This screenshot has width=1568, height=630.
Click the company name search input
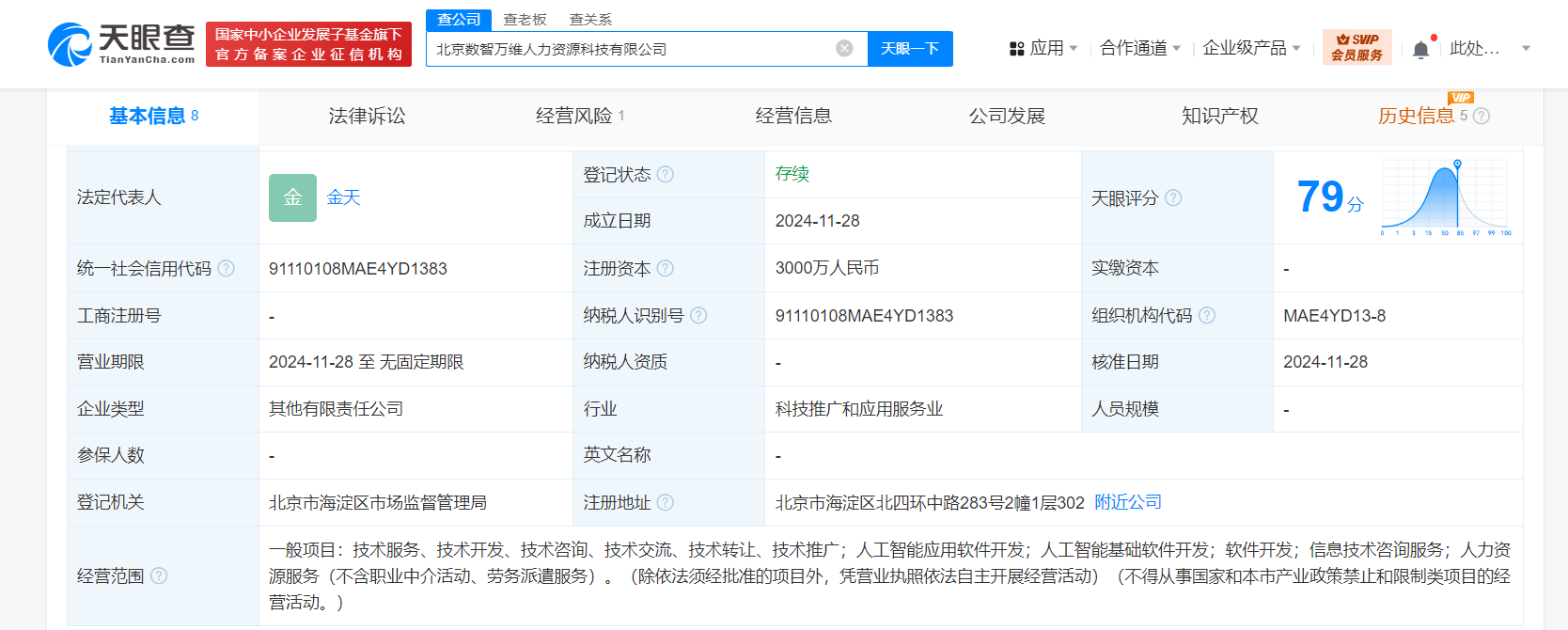630,49
